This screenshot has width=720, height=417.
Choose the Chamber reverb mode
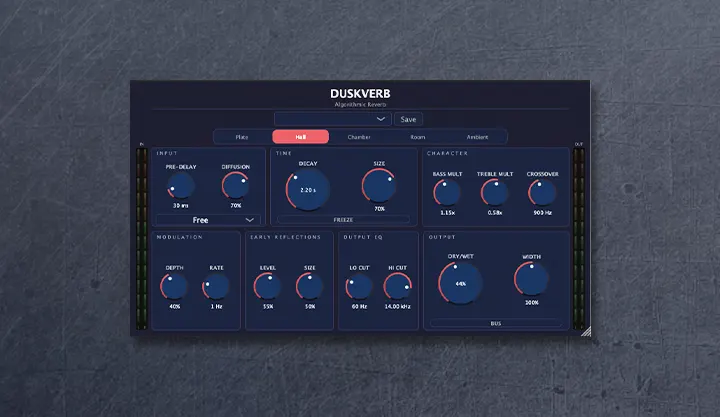pos(359,137)
